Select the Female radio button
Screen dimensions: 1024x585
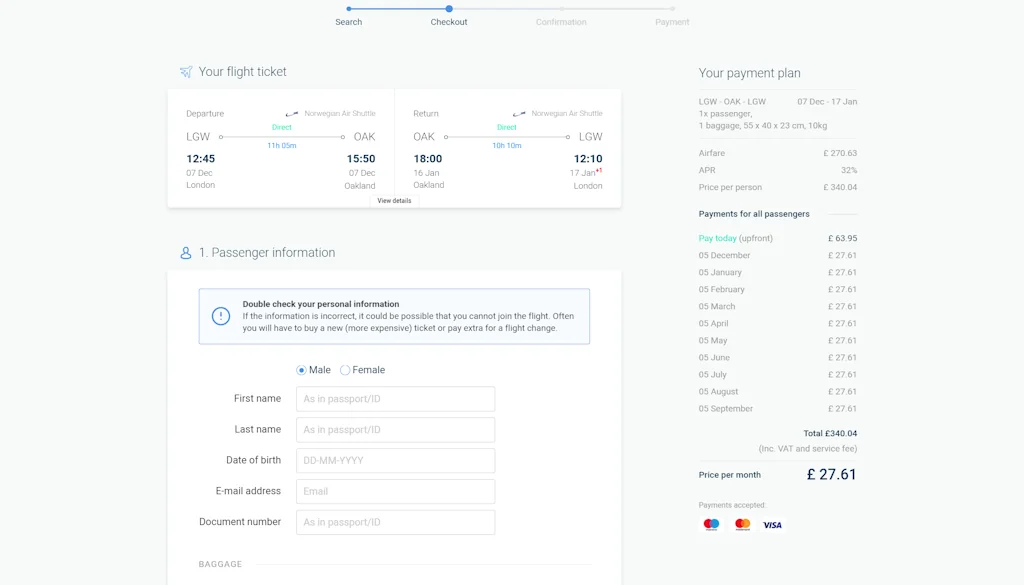tap(345, 370)
